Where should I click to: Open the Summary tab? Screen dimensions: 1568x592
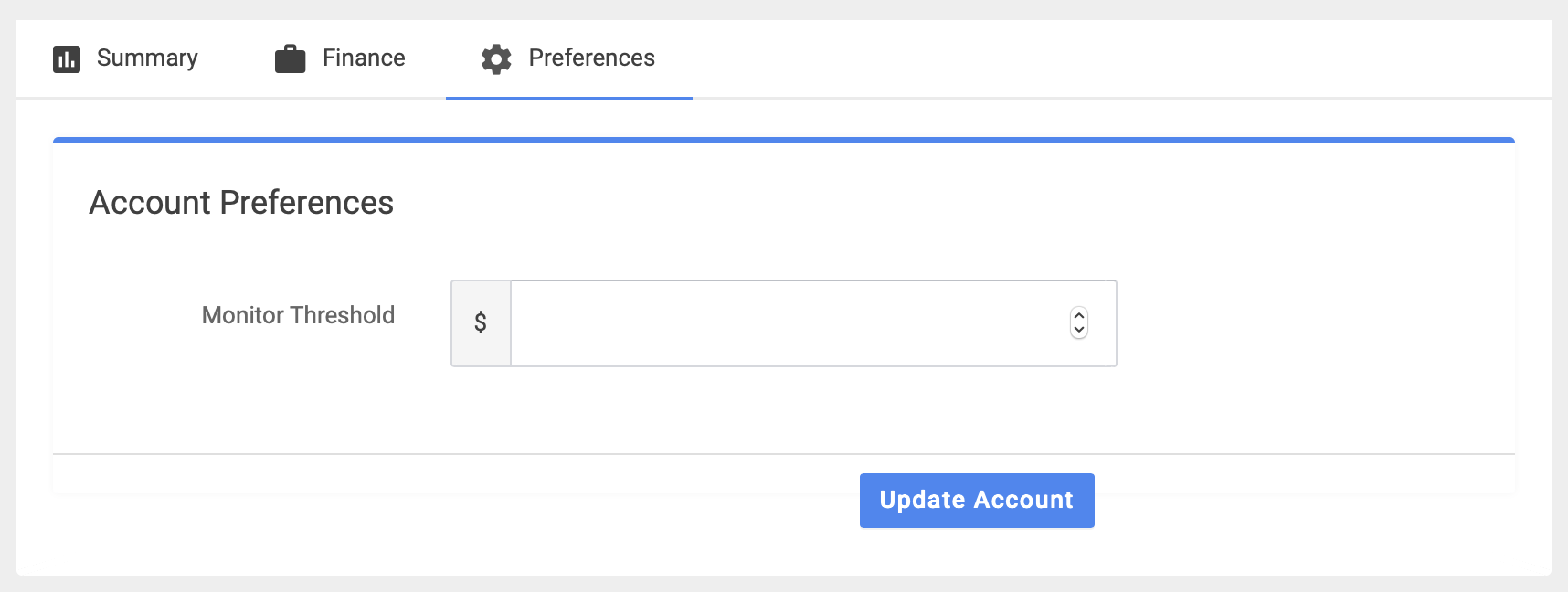[147, 58]
